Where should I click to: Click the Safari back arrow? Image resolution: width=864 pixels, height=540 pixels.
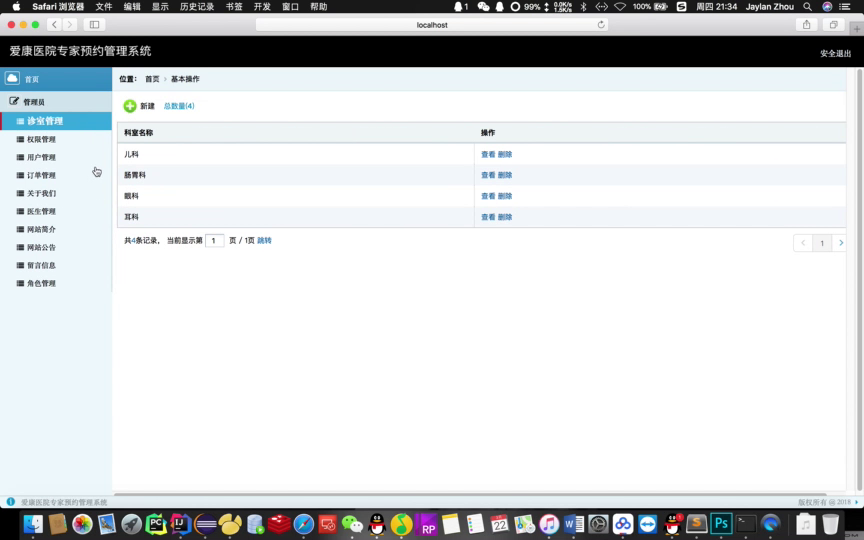[54, 24]
